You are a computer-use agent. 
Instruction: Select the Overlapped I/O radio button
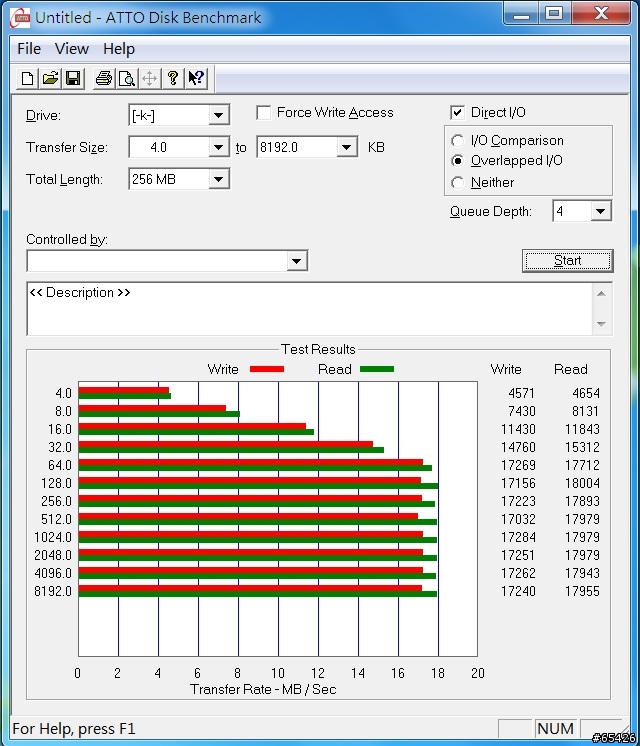tap(457, 161)
